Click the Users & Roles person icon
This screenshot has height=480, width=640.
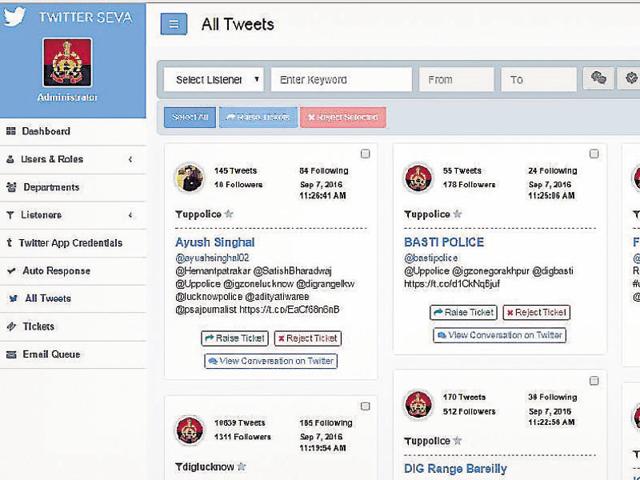(11, 159)
